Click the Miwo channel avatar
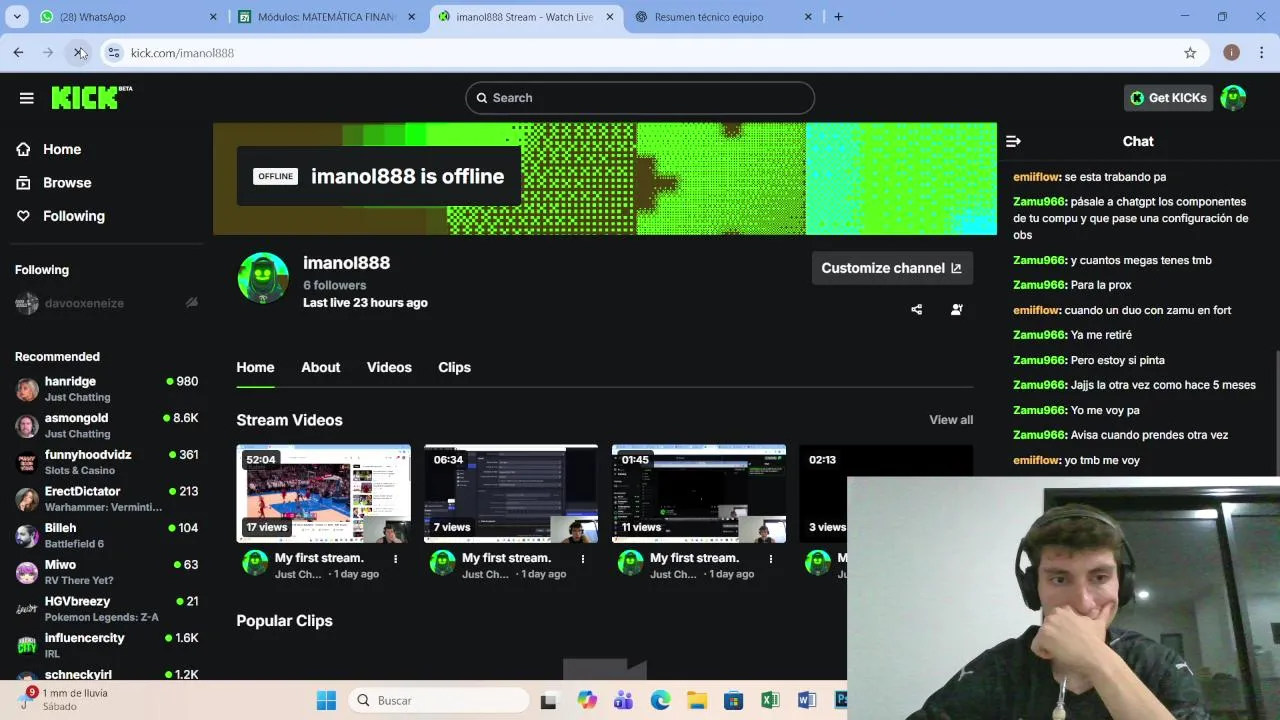 click(27, 573)
